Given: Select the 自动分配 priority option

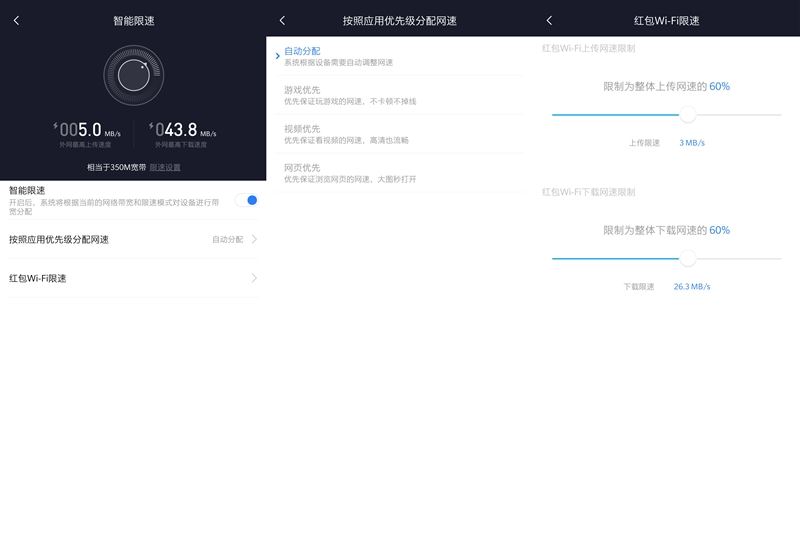Looking at the screenshot, I should (399, 56).
